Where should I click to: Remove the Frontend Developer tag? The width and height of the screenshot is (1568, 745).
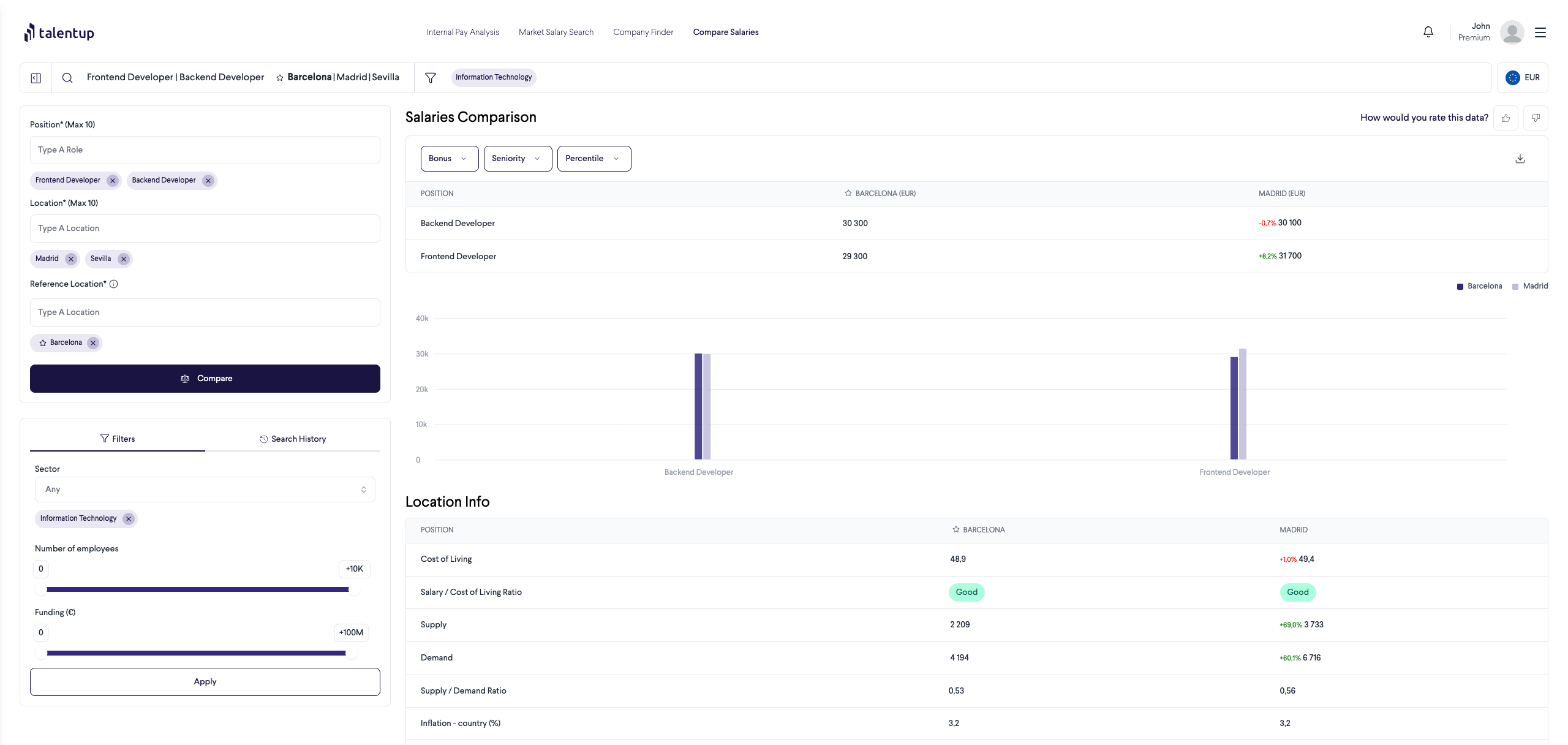pos(113,181)
